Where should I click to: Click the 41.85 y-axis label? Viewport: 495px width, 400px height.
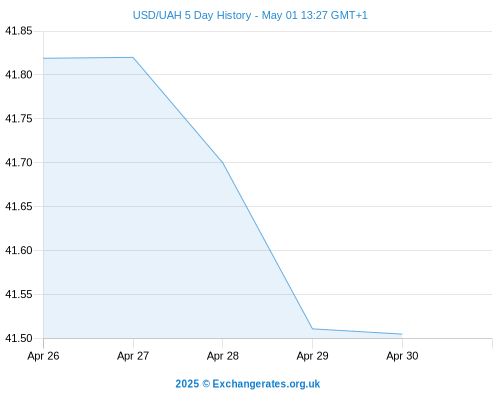click(19, 31)
